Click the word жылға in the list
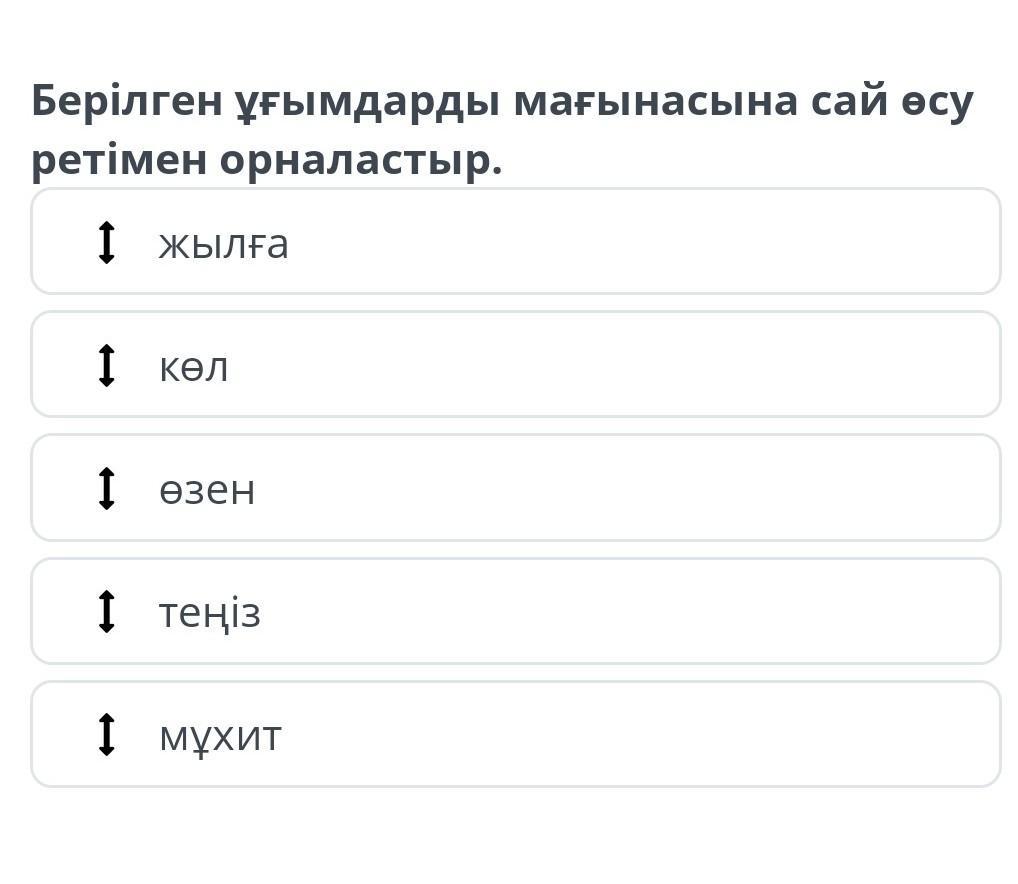The width and height of the screenshot is (1018, 884). coord(223,245)
